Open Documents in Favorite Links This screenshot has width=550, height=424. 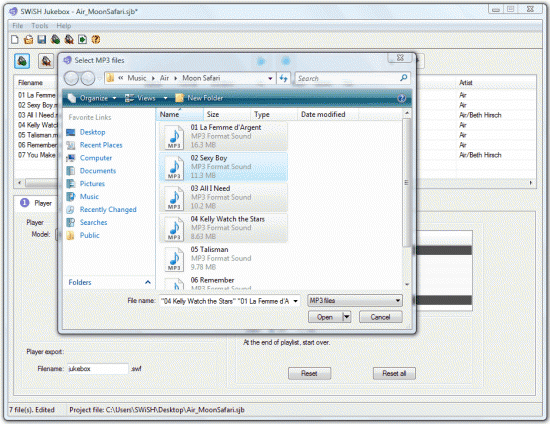point(98,171)
